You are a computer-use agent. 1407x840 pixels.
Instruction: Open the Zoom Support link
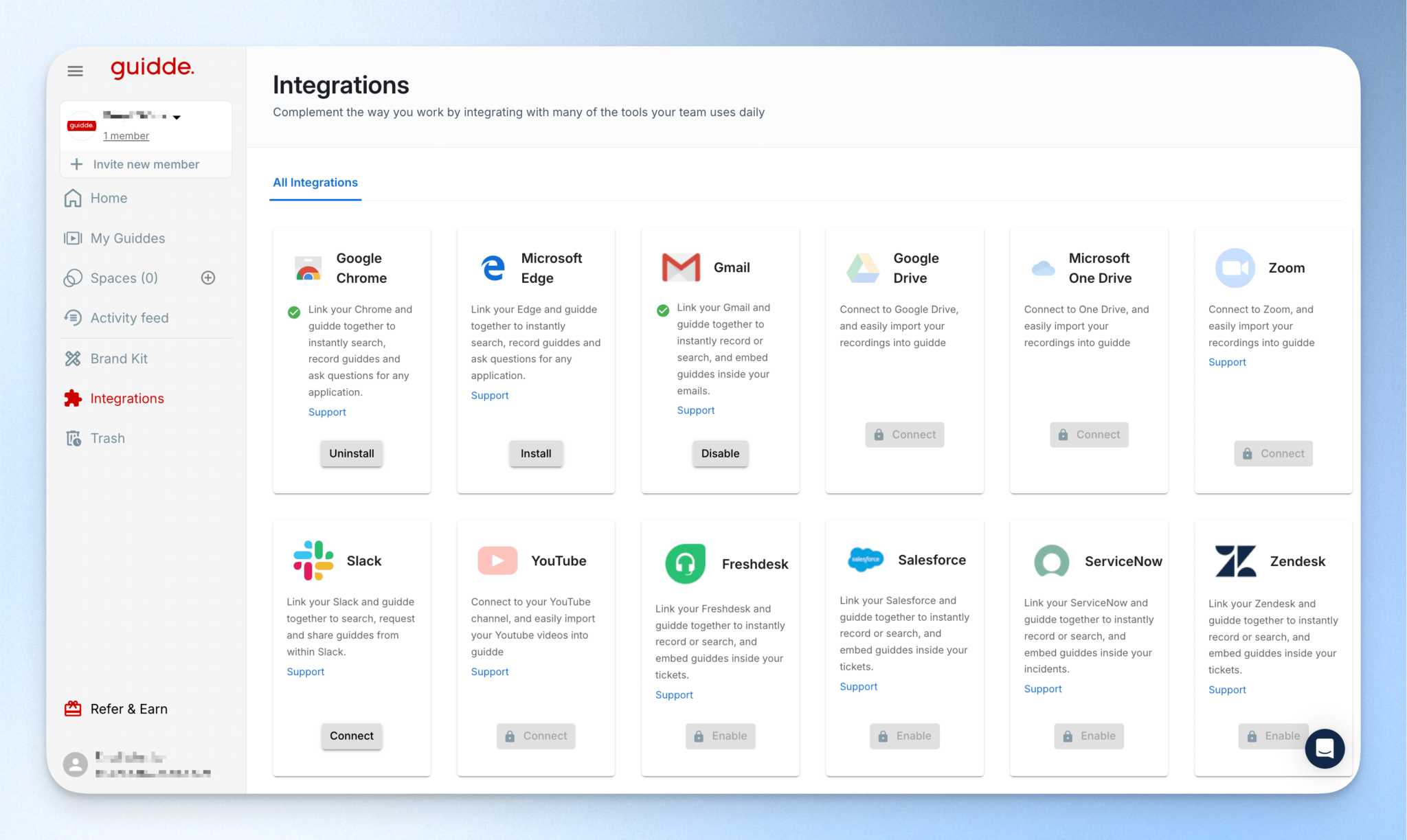tap(1227, 362)
